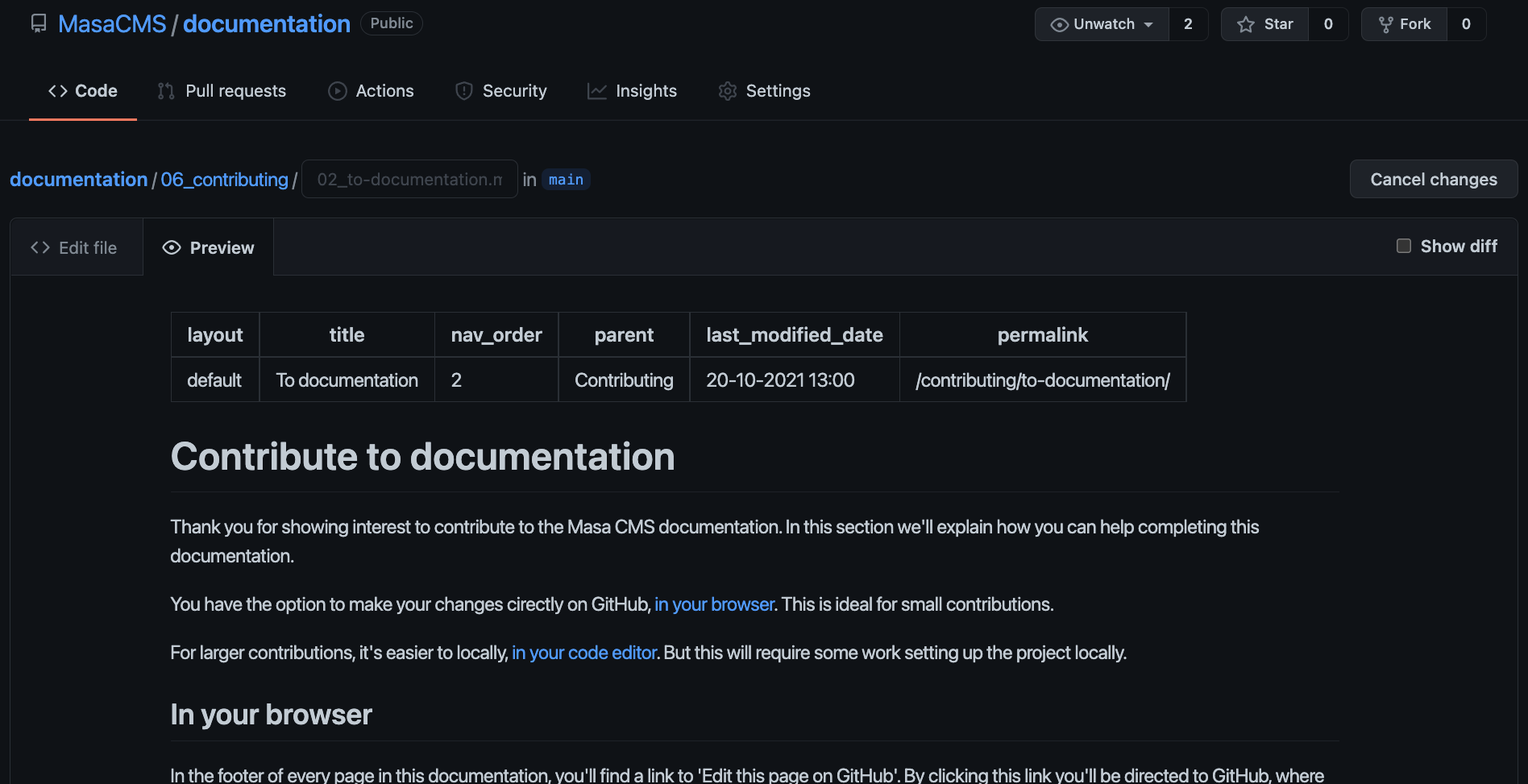Click the repository book icon beside MasaCMS

pos(39,23)
